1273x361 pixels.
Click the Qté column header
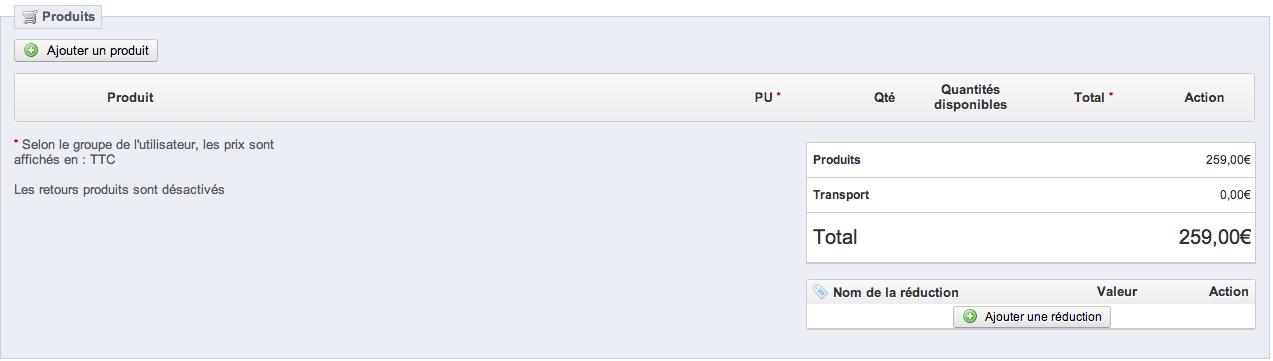tap(884, 98)
